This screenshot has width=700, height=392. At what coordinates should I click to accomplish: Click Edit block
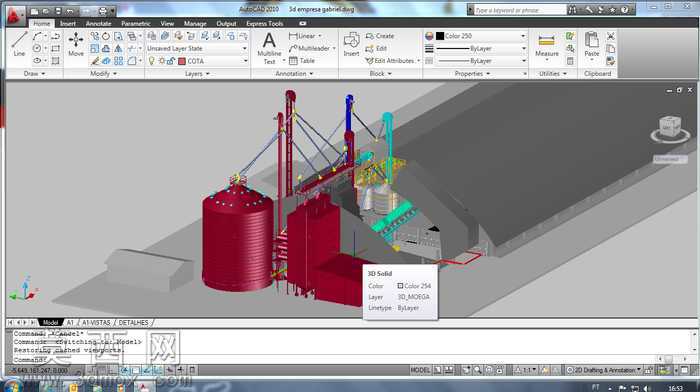pos(376,48)
